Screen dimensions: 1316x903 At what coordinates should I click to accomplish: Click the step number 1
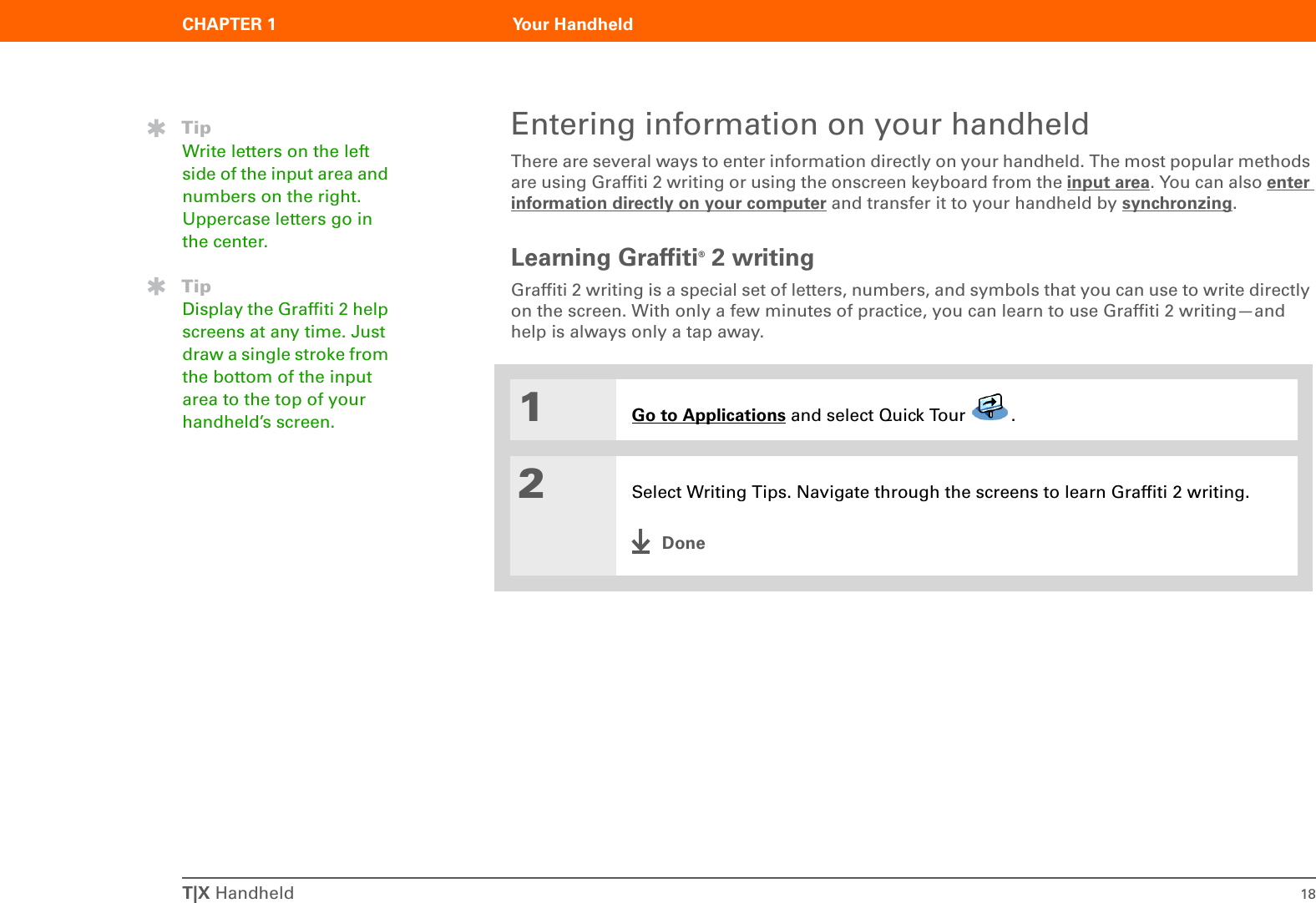(x=530, y=408)
